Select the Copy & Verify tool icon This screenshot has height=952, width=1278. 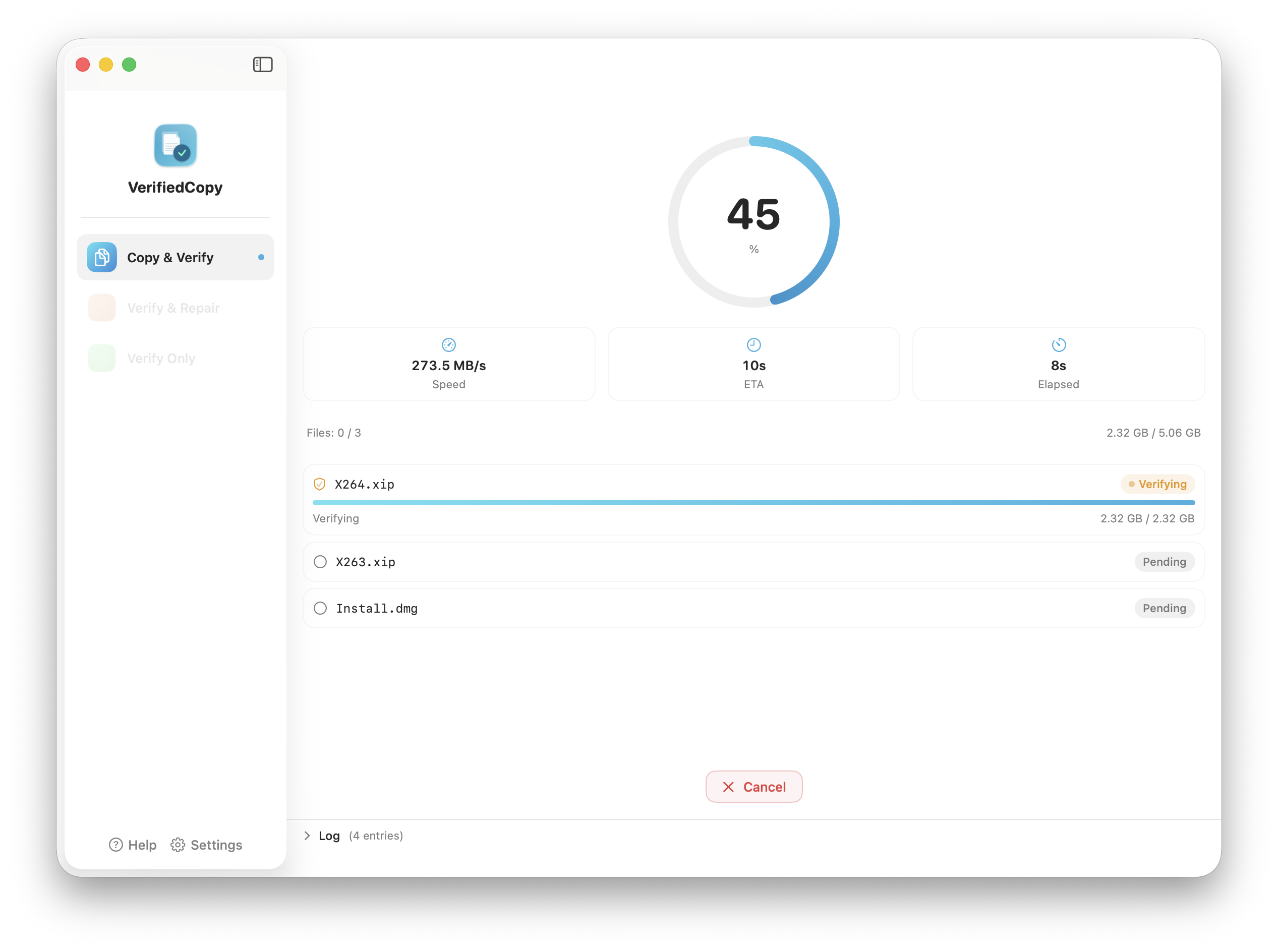(101, 258)
